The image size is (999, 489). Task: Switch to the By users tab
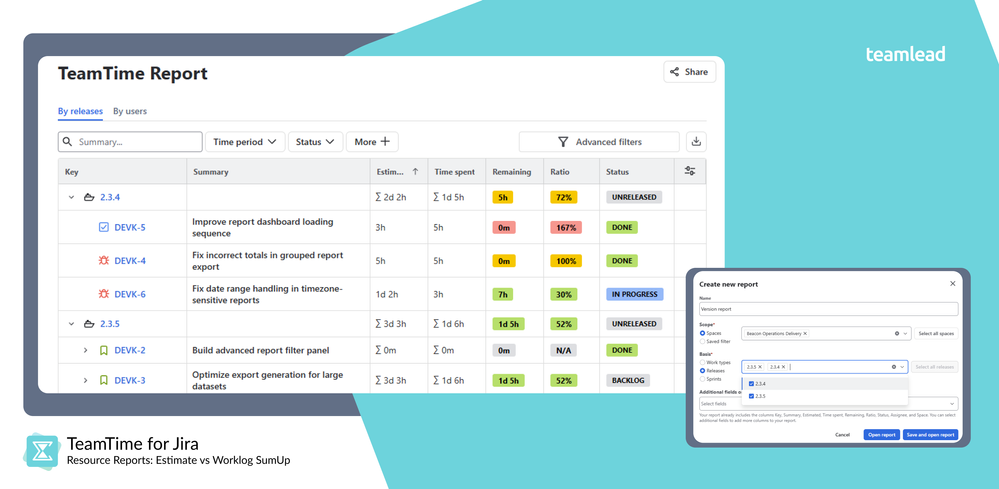click(130, 111)
